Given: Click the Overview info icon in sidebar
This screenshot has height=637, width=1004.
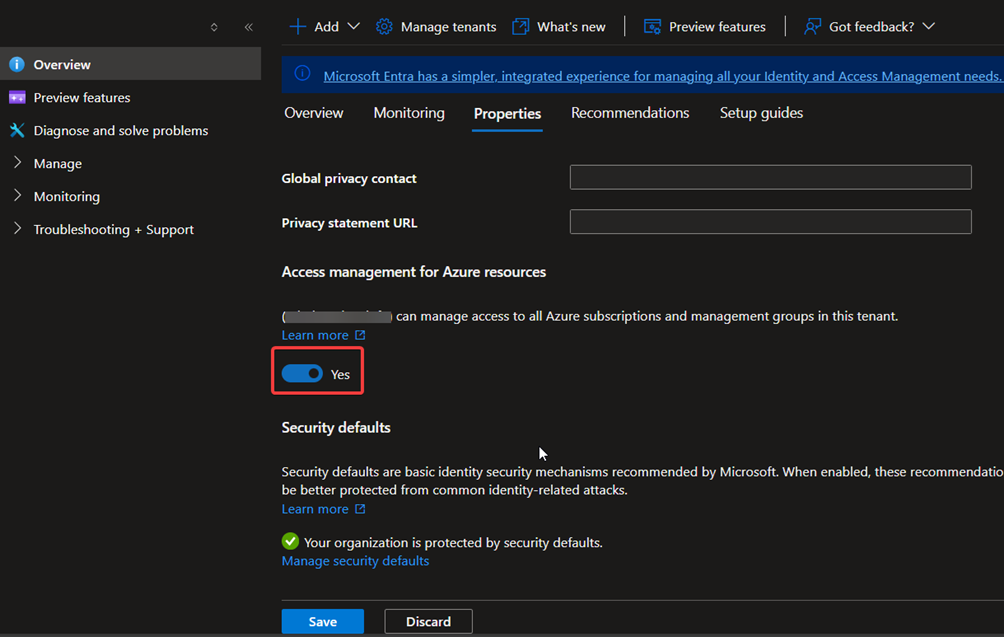Looking at the screenshot, I should tap(16, 65).
